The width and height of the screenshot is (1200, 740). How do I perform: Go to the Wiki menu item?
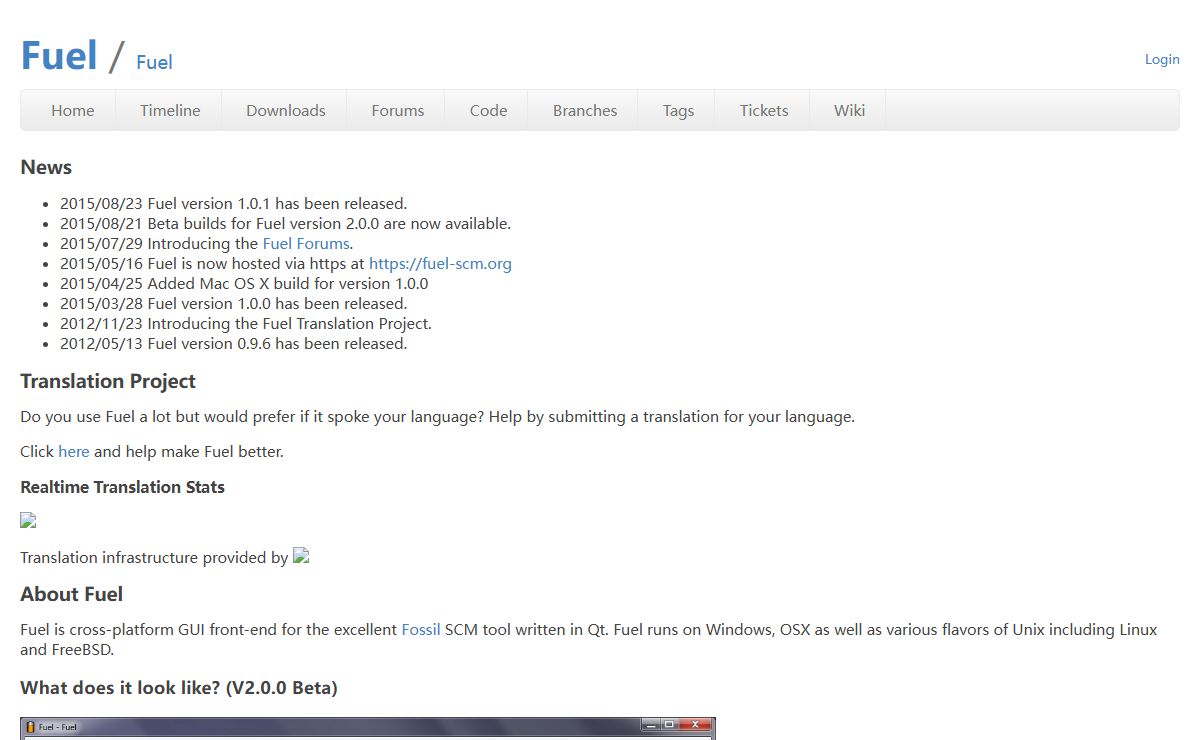tap(849, 110)
